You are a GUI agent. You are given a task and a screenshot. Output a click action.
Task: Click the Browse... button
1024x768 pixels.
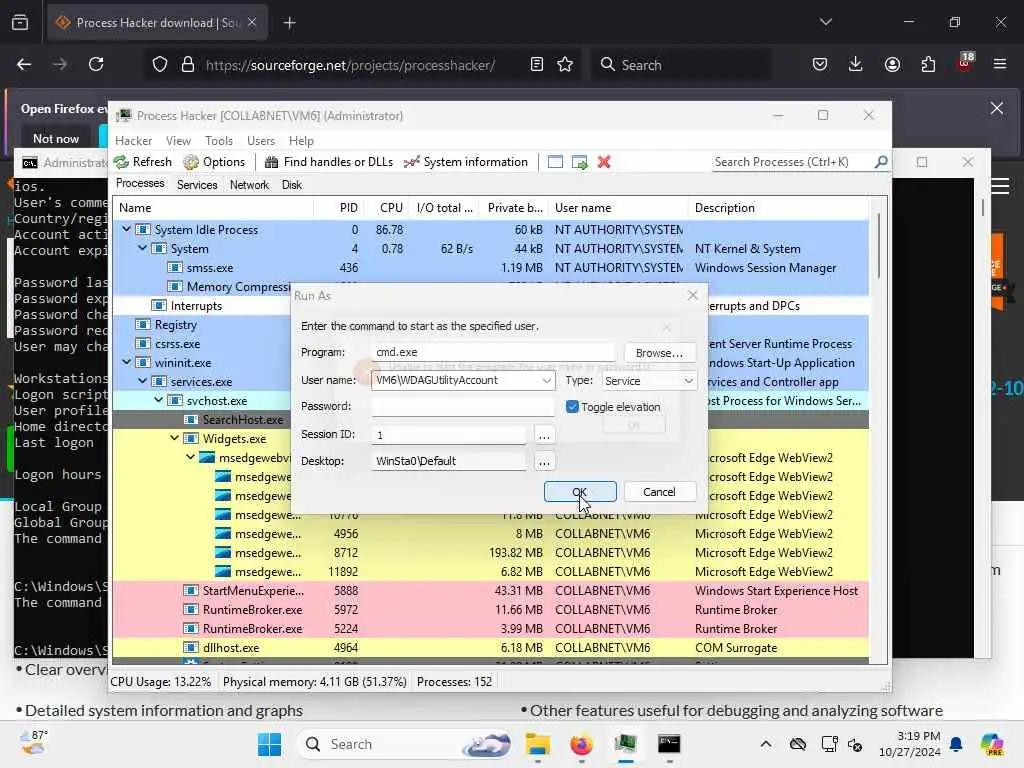(660, 353)
